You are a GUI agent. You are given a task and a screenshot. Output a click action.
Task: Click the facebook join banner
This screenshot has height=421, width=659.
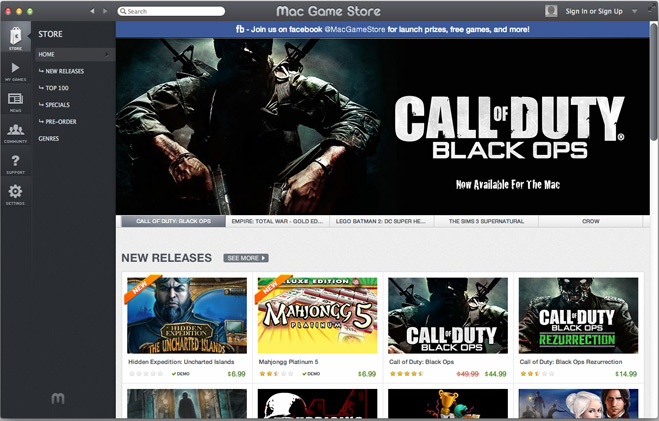tap(382, 29)
